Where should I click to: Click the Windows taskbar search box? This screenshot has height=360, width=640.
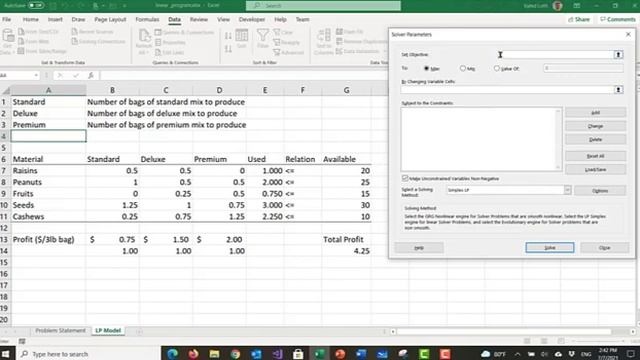[x=88, y=353]
